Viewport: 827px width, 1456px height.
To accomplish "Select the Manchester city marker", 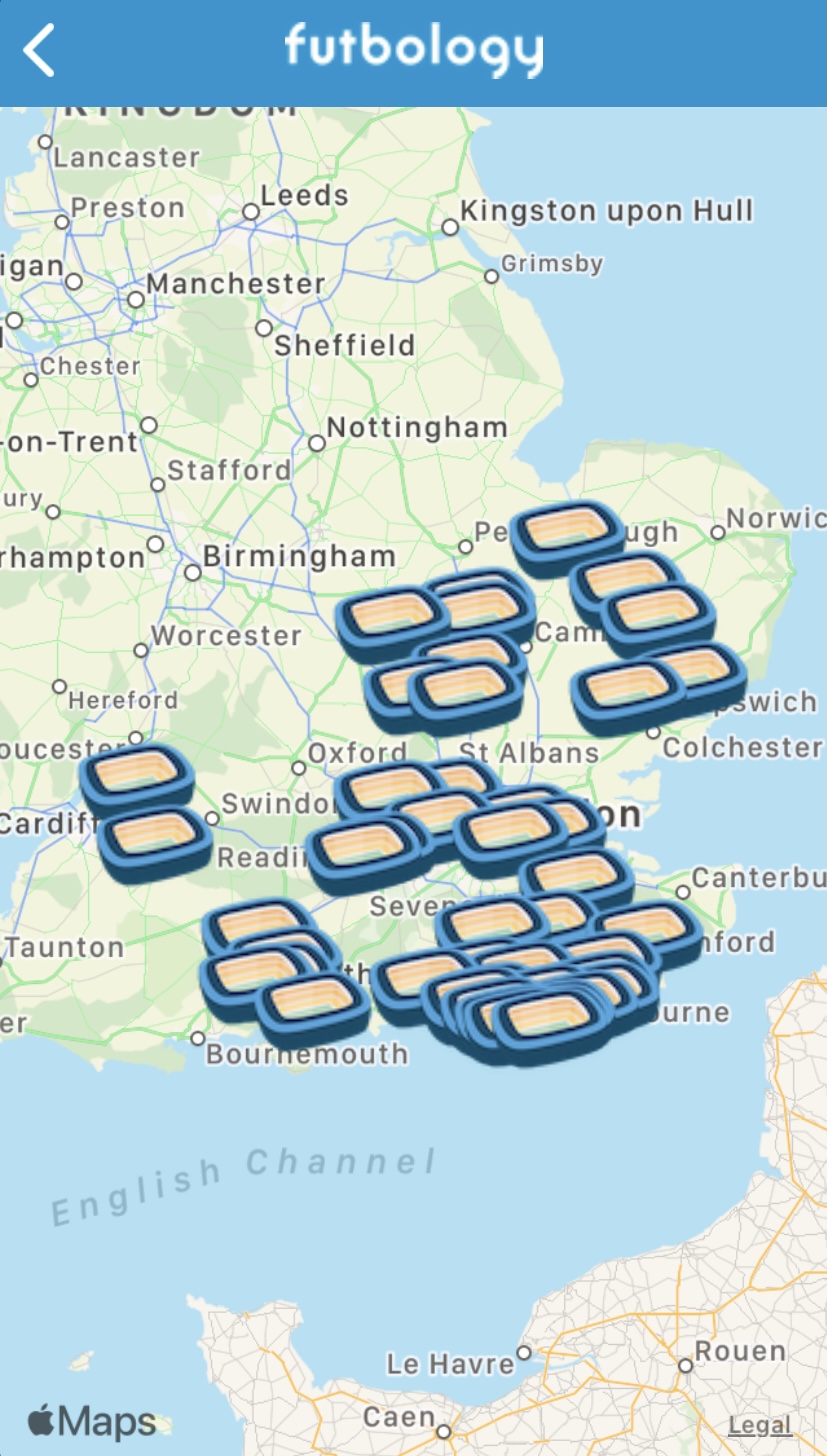I will click(x=135, y=299).
